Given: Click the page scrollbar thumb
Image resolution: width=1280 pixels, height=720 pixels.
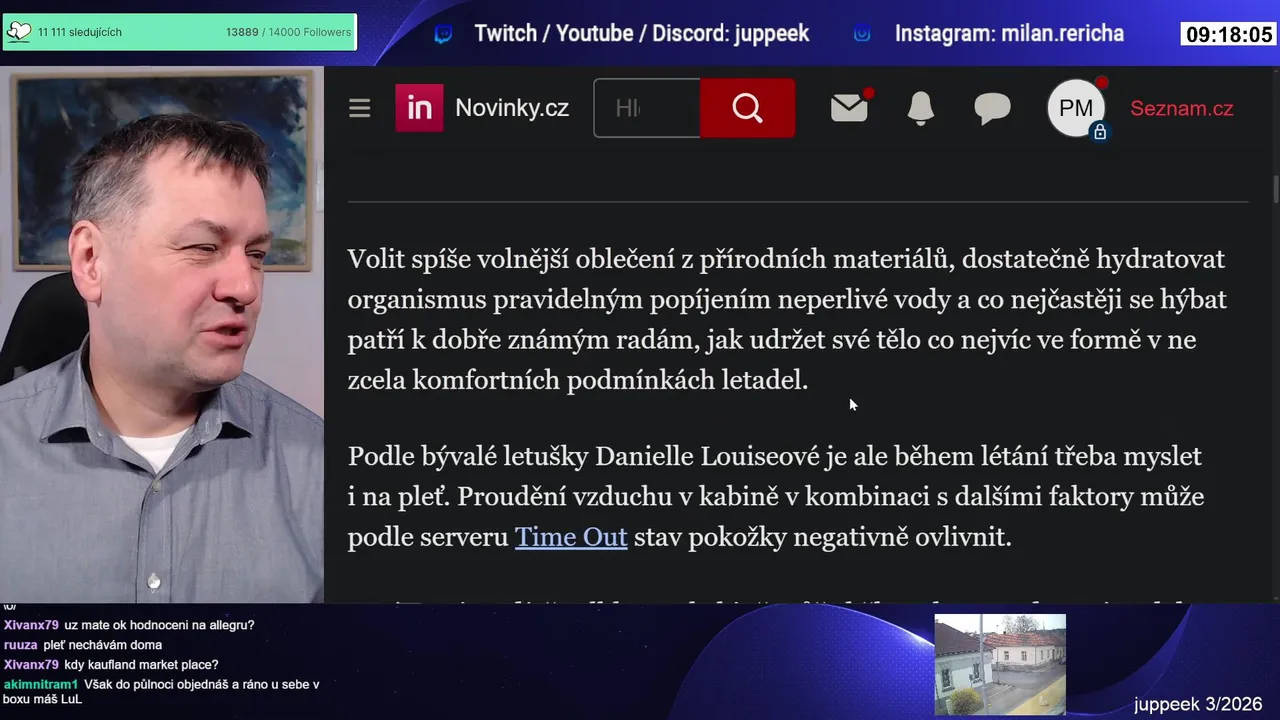Looking at the screenshot, I should 1276,188.
